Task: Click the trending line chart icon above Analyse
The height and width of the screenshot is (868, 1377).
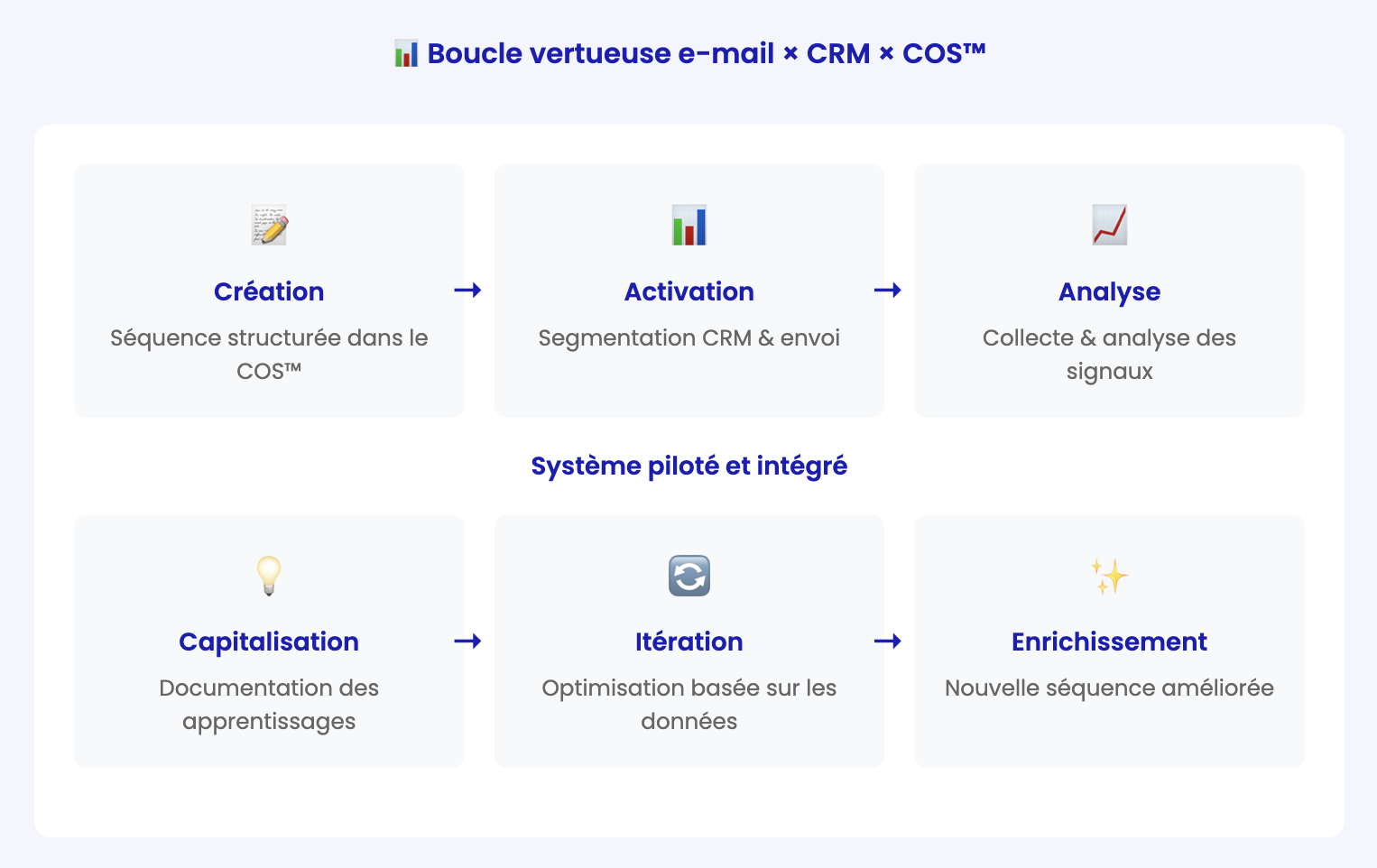Action: pos(1109,225)
